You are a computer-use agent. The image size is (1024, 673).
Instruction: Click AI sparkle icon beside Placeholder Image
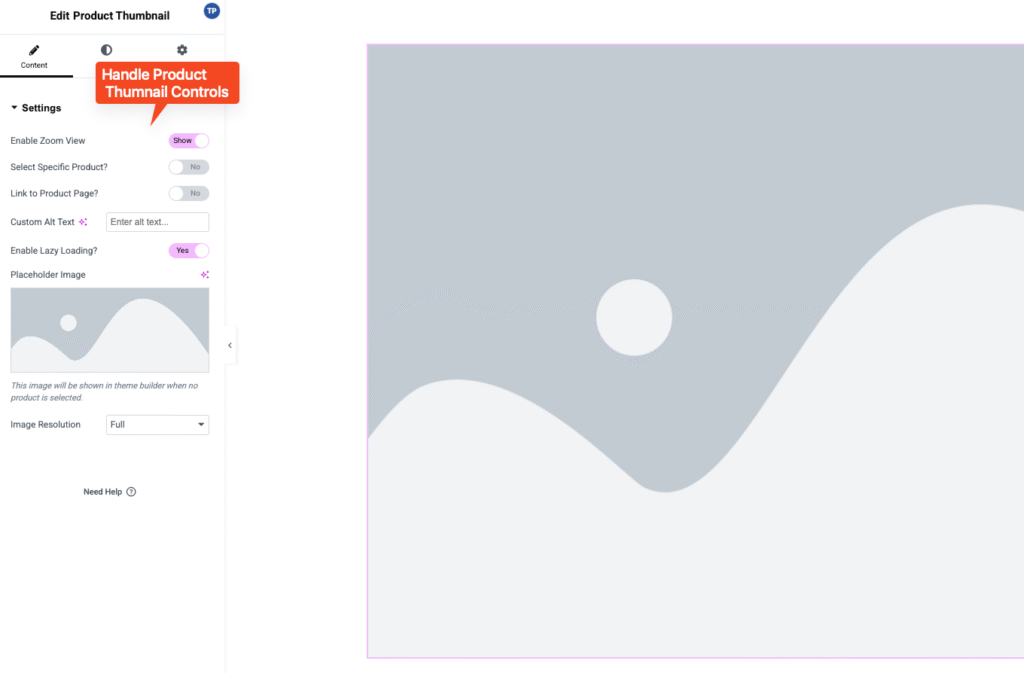click(204, 275)
